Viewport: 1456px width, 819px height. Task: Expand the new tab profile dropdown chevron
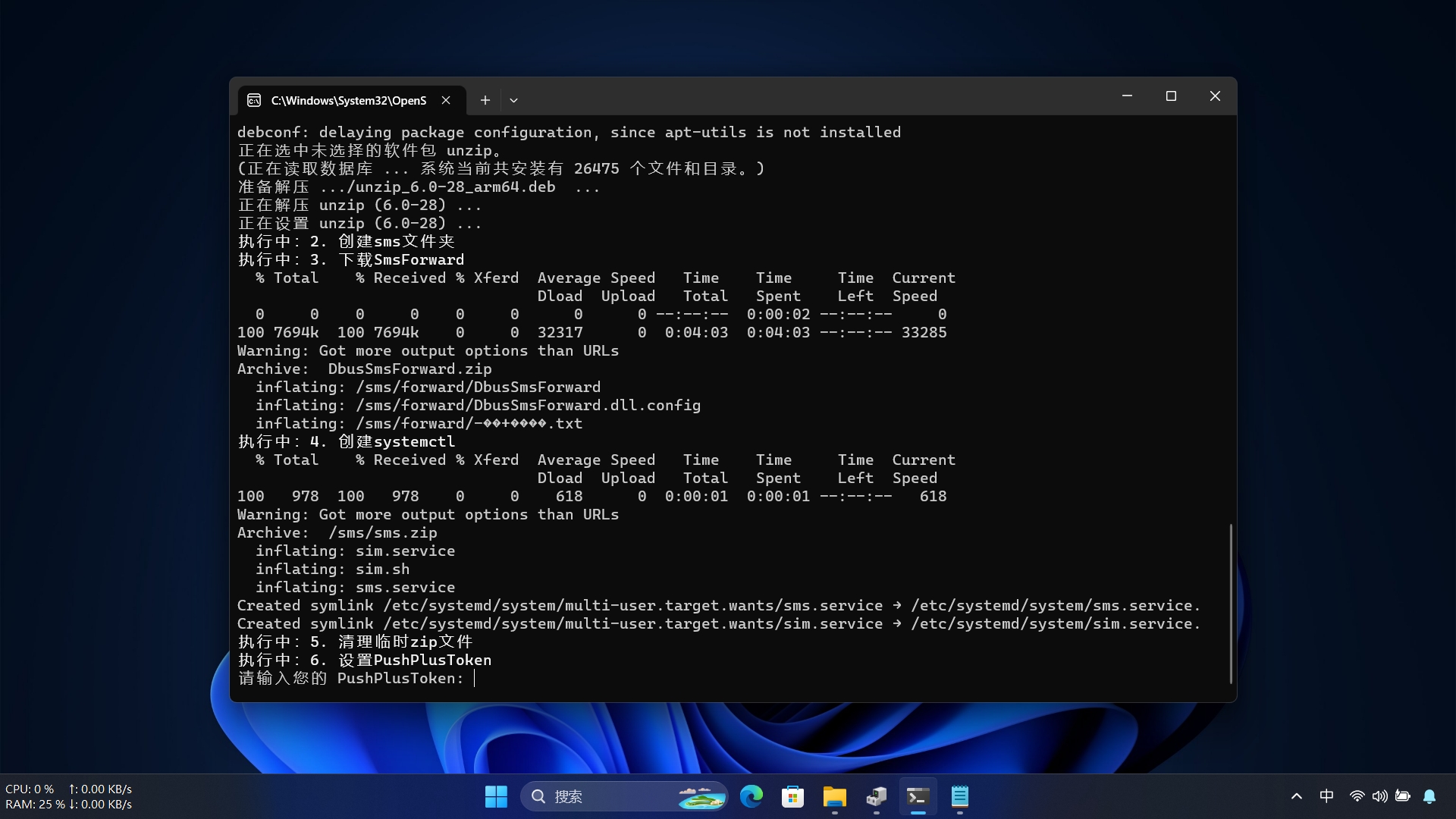pyautogui.click(x=513, y=100)
